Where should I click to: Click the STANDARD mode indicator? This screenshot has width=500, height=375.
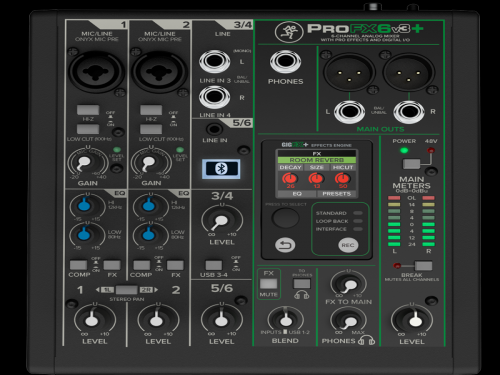click(358, 213)
